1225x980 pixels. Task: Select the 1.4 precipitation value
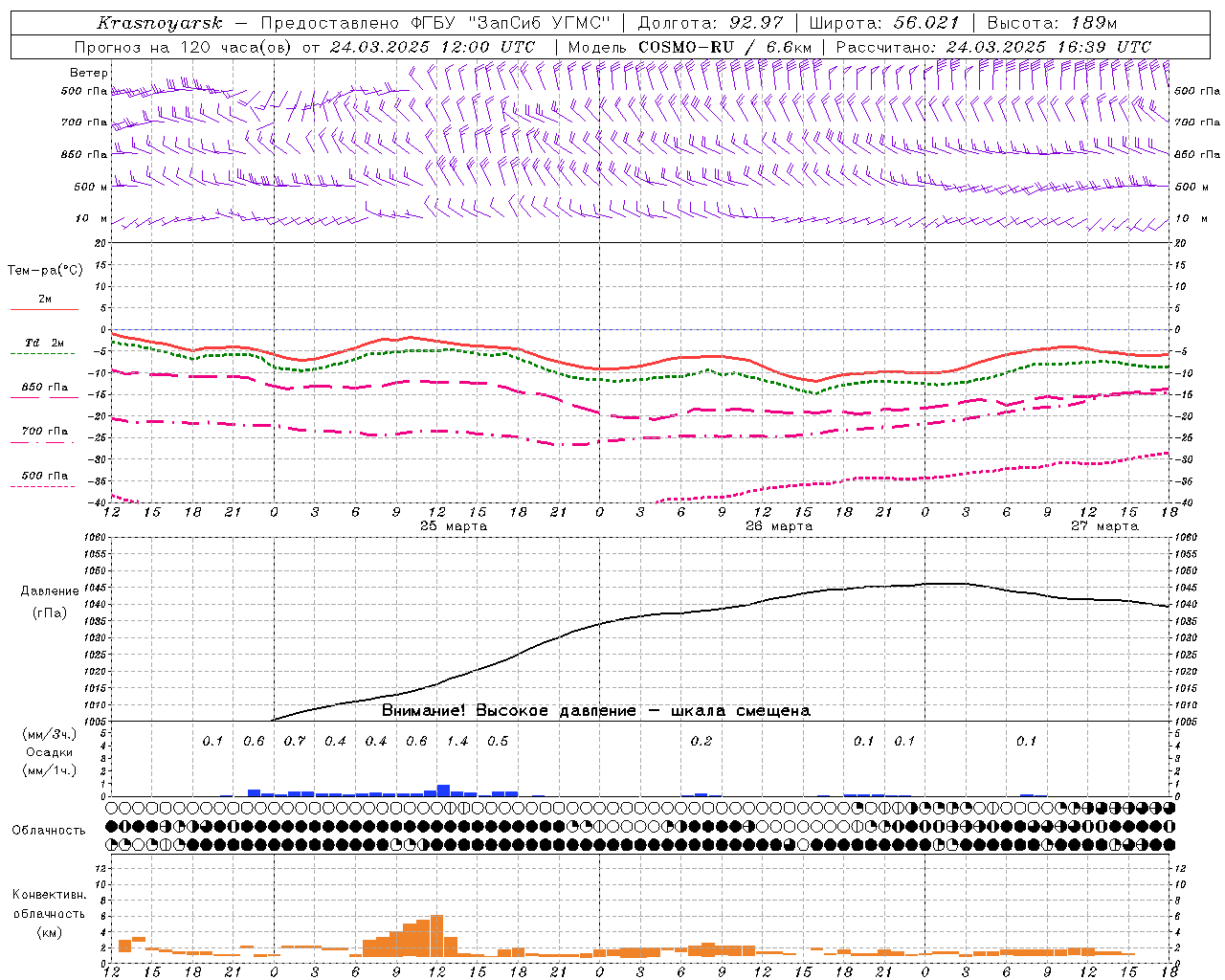pyautogui.click(x=457, y=742)
